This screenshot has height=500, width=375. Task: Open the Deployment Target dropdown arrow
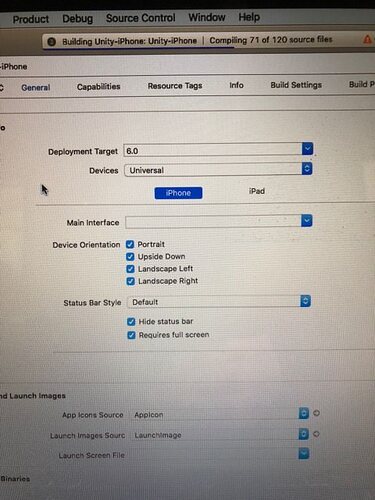click(307, 149)
